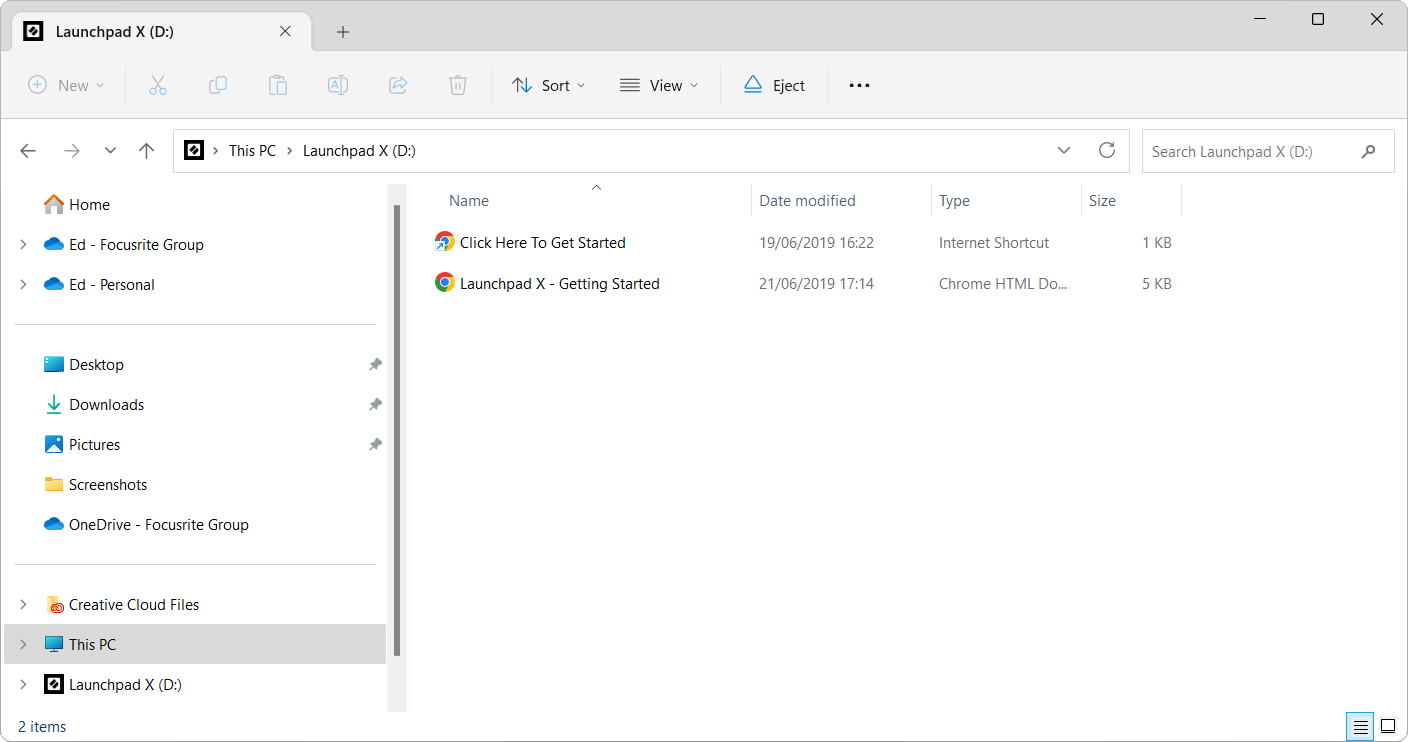
Task: Click the Copy icon in toolbar
Action: pos(218,85)
